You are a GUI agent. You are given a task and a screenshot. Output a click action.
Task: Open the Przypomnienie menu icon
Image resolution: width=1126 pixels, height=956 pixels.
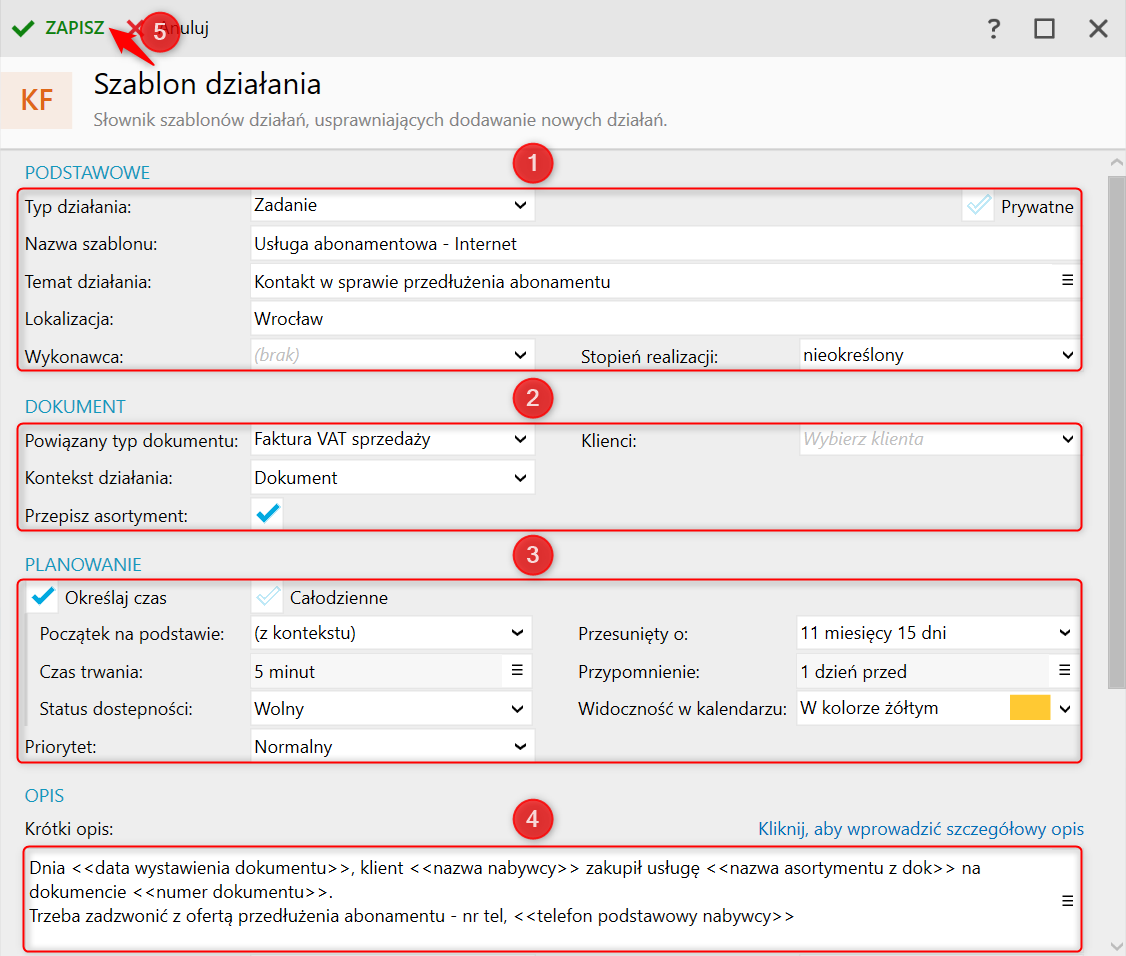coord(1065,671)
